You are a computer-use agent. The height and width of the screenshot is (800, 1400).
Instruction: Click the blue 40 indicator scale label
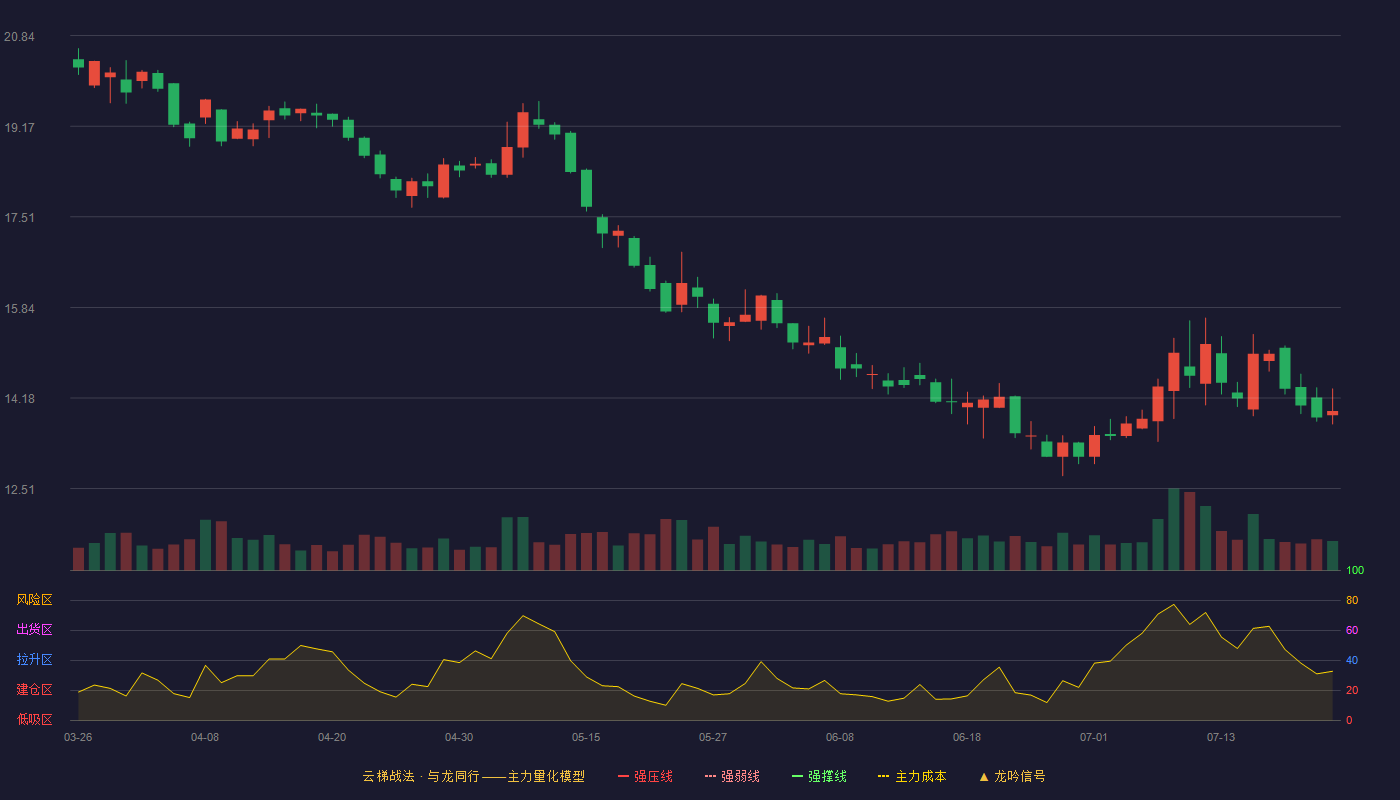tap(1352, 661)
